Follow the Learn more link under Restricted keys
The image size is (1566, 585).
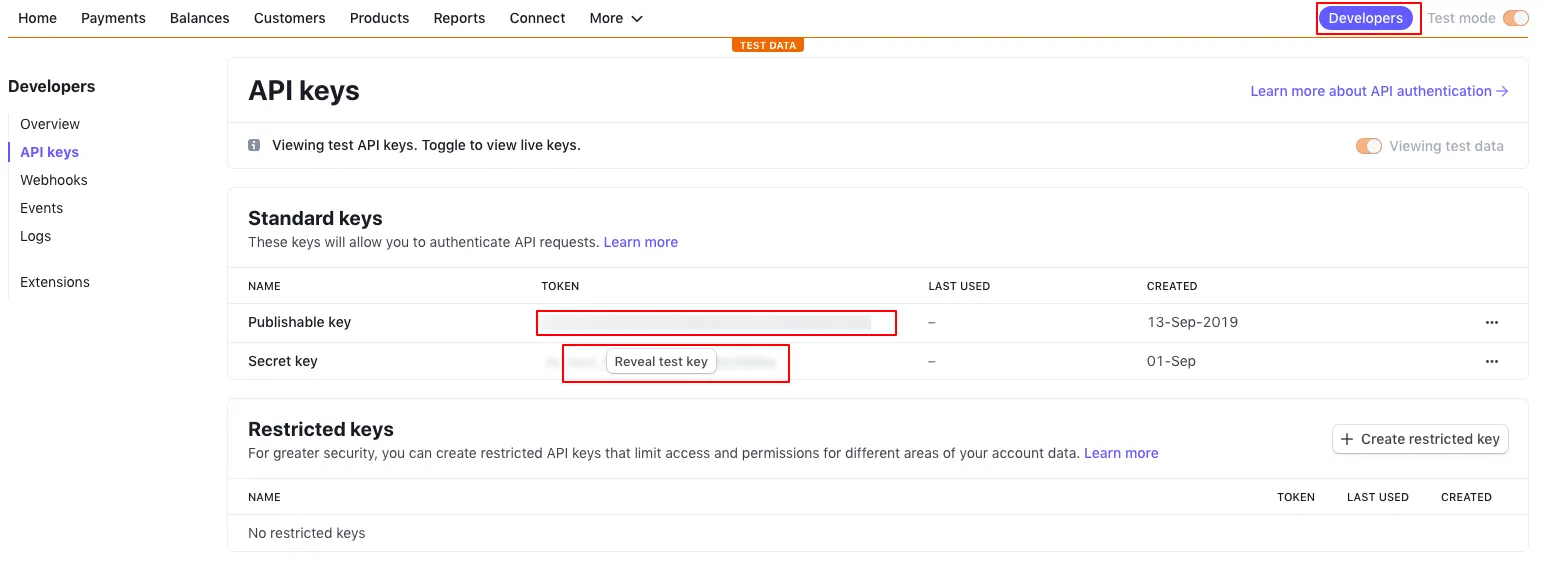(x=1121, y=453)
